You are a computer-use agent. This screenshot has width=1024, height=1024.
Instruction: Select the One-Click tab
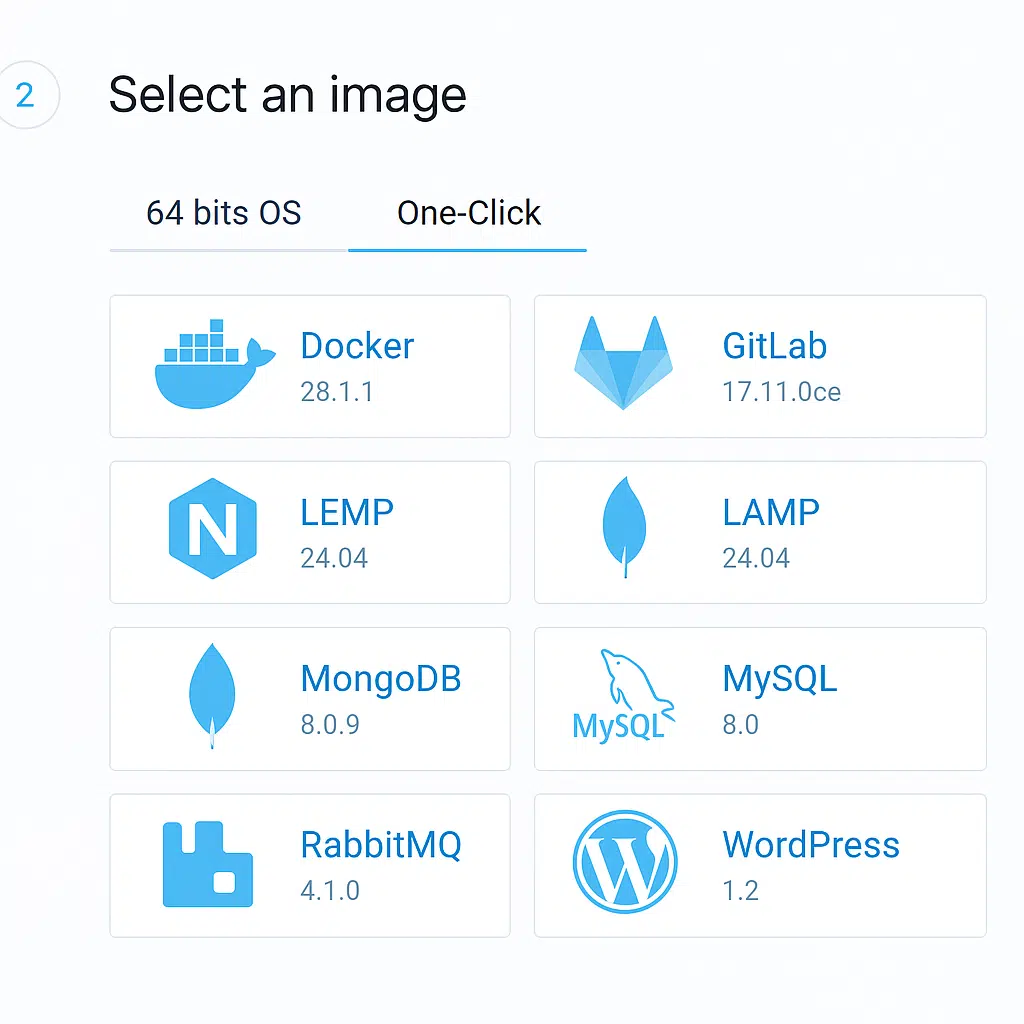[469, 213]
